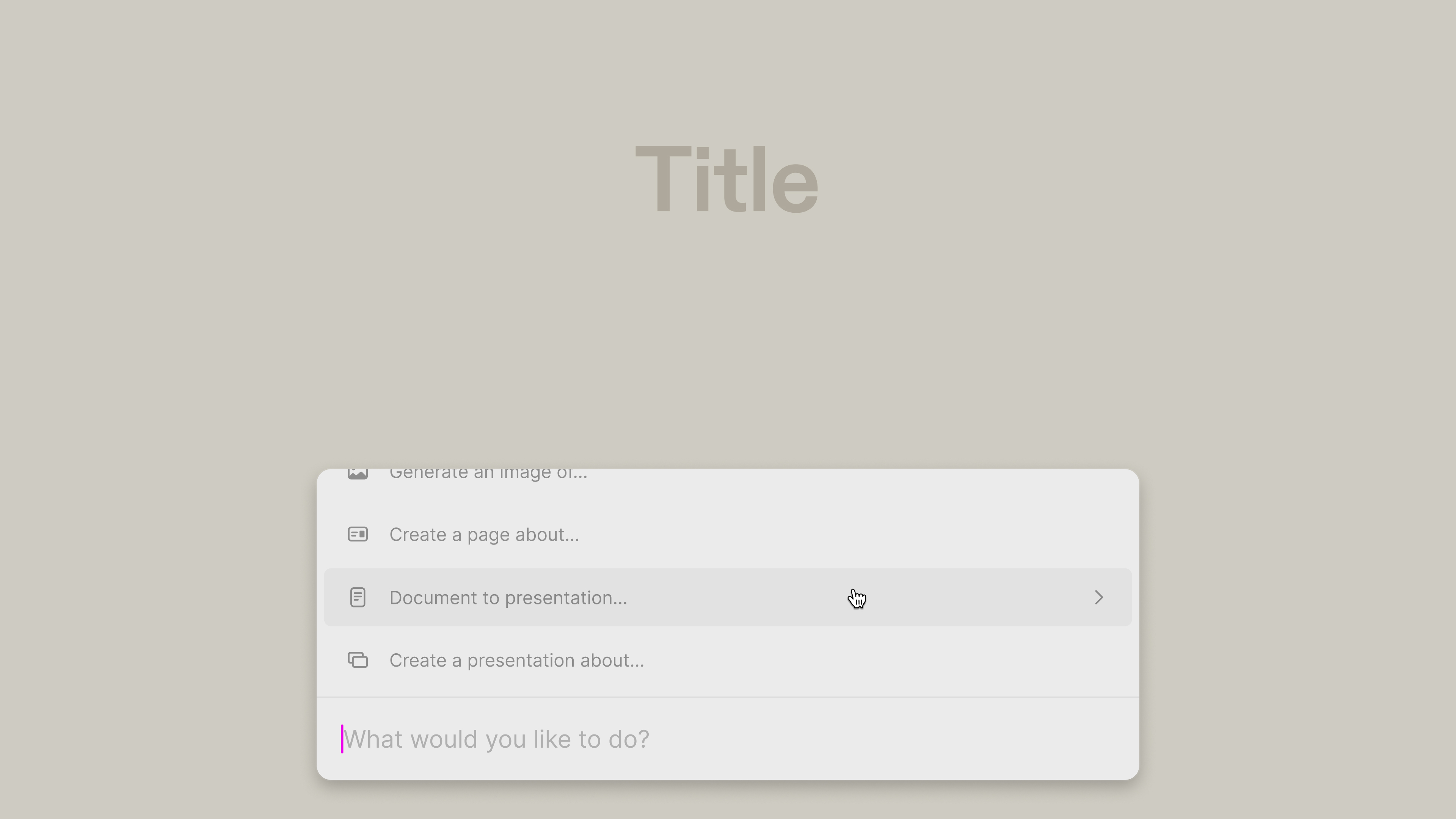Focus the "What would you like to do?" field
The width and height of the screenshot is (1456, 819).
pos(728,739)
